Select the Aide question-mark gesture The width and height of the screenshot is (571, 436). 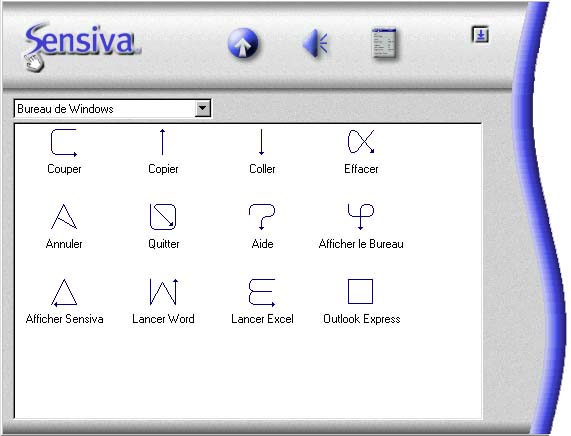coord(262,217)
